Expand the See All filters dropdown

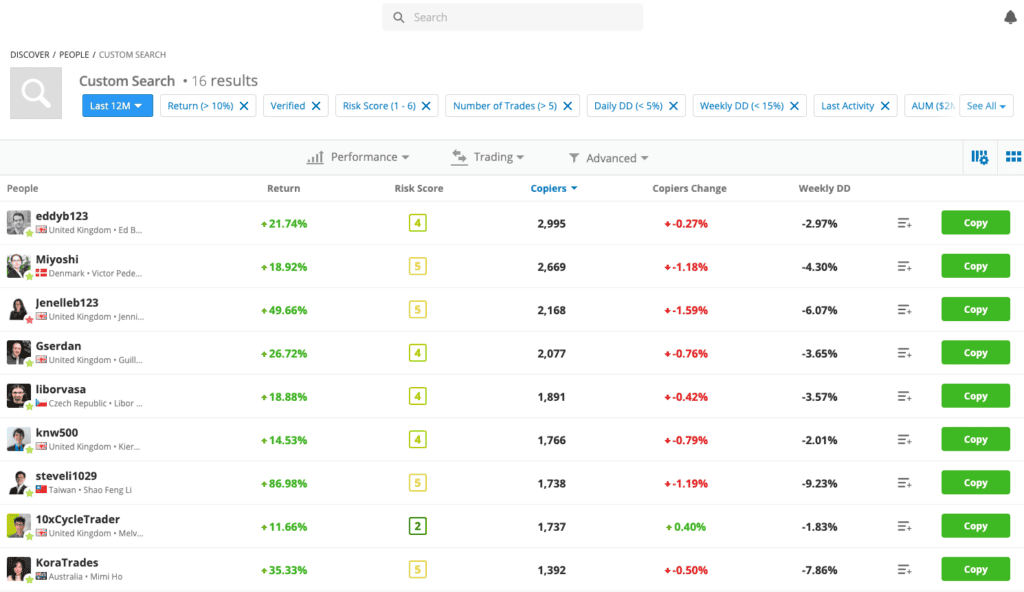[986, 106]
